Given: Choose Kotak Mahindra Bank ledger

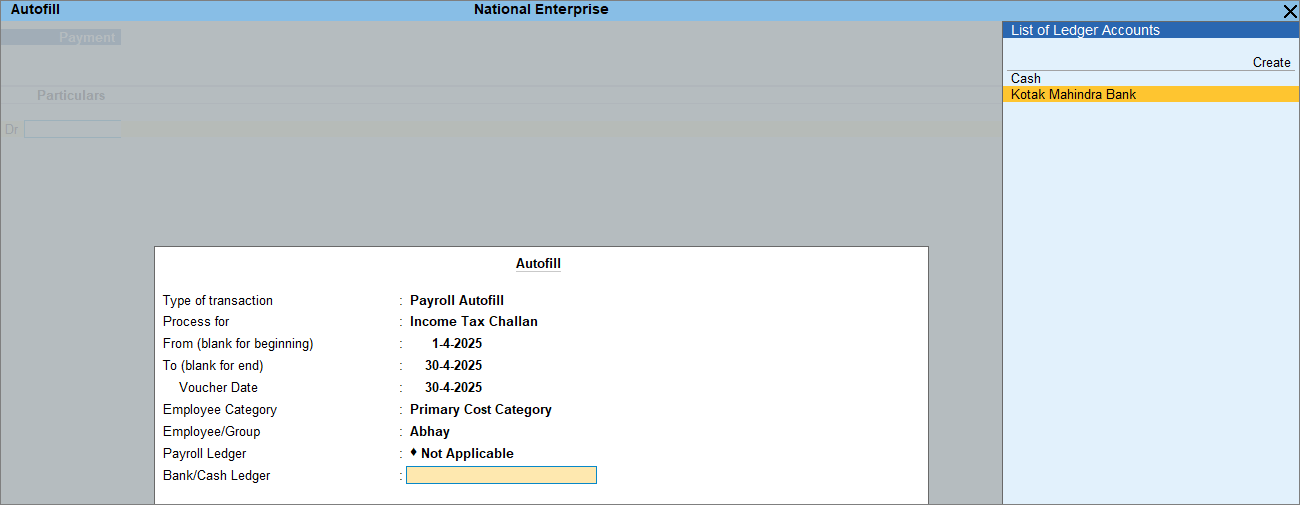Looking at the screenshot, I should [x=1073, y=94].
